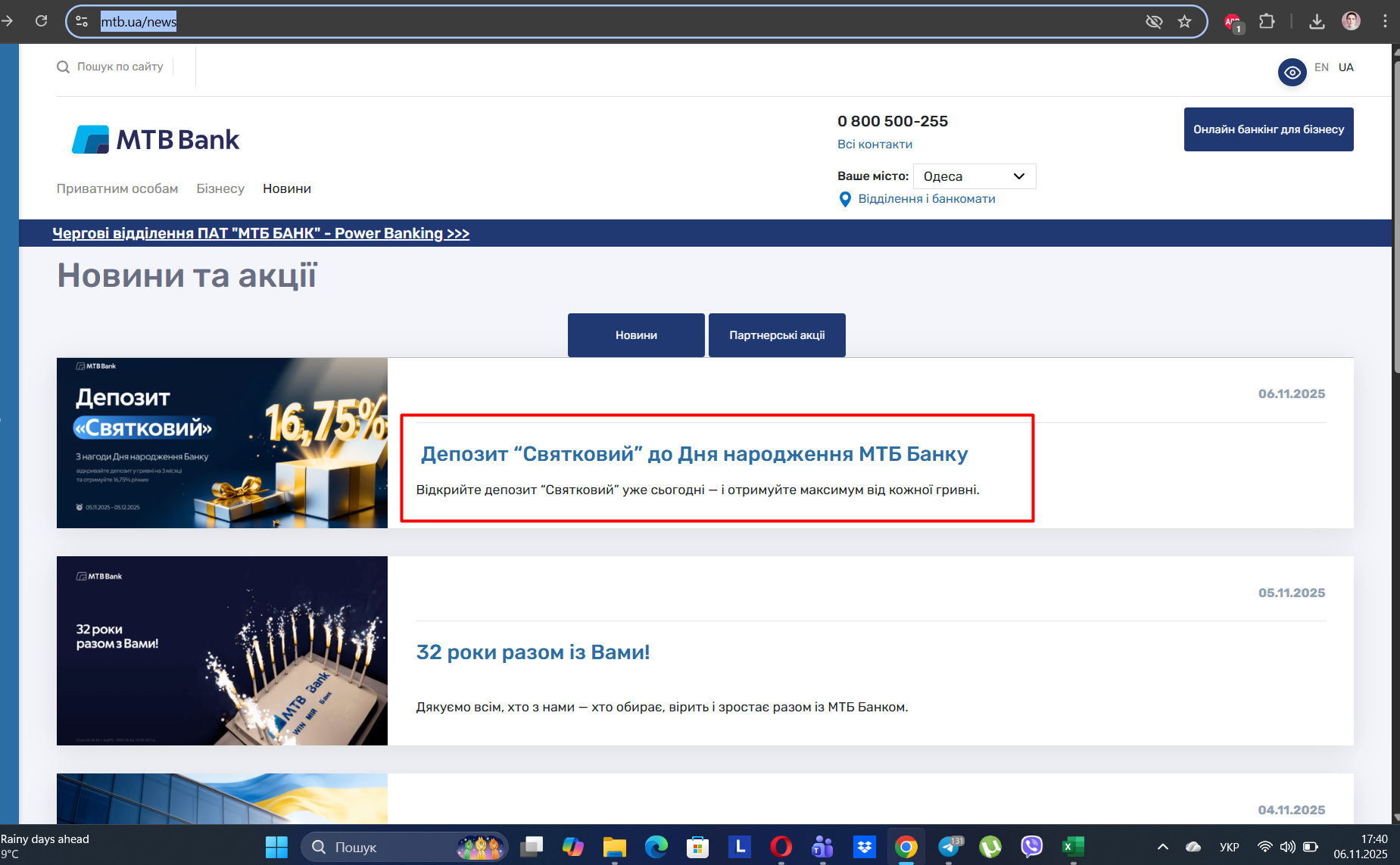1400x865 pixels.
Task: Switch keyboard language indicator УКР
Action: pos(1230,847)
